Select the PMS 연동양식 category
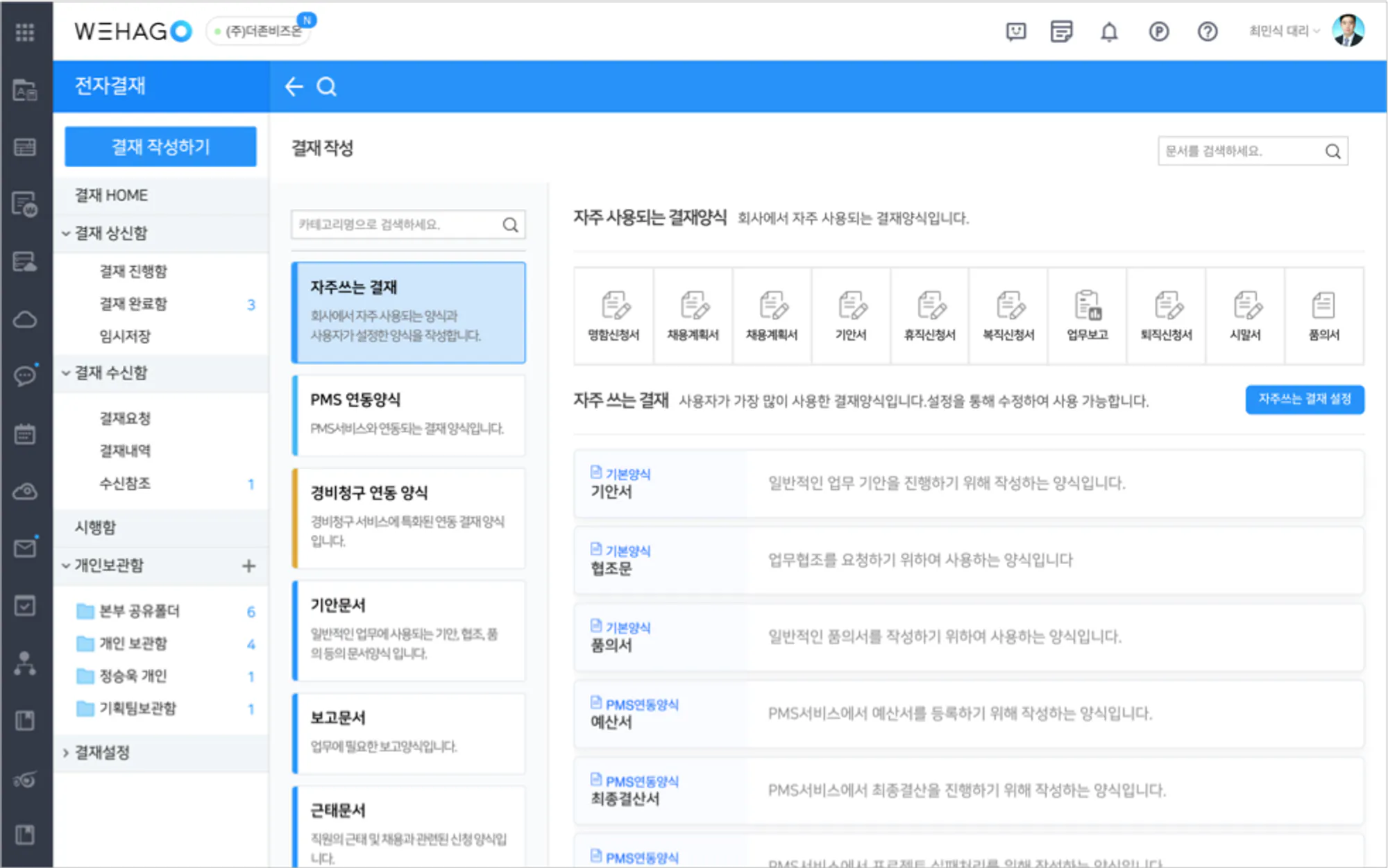Screen dimensions: 1388x868 click(x=409, y=415)
